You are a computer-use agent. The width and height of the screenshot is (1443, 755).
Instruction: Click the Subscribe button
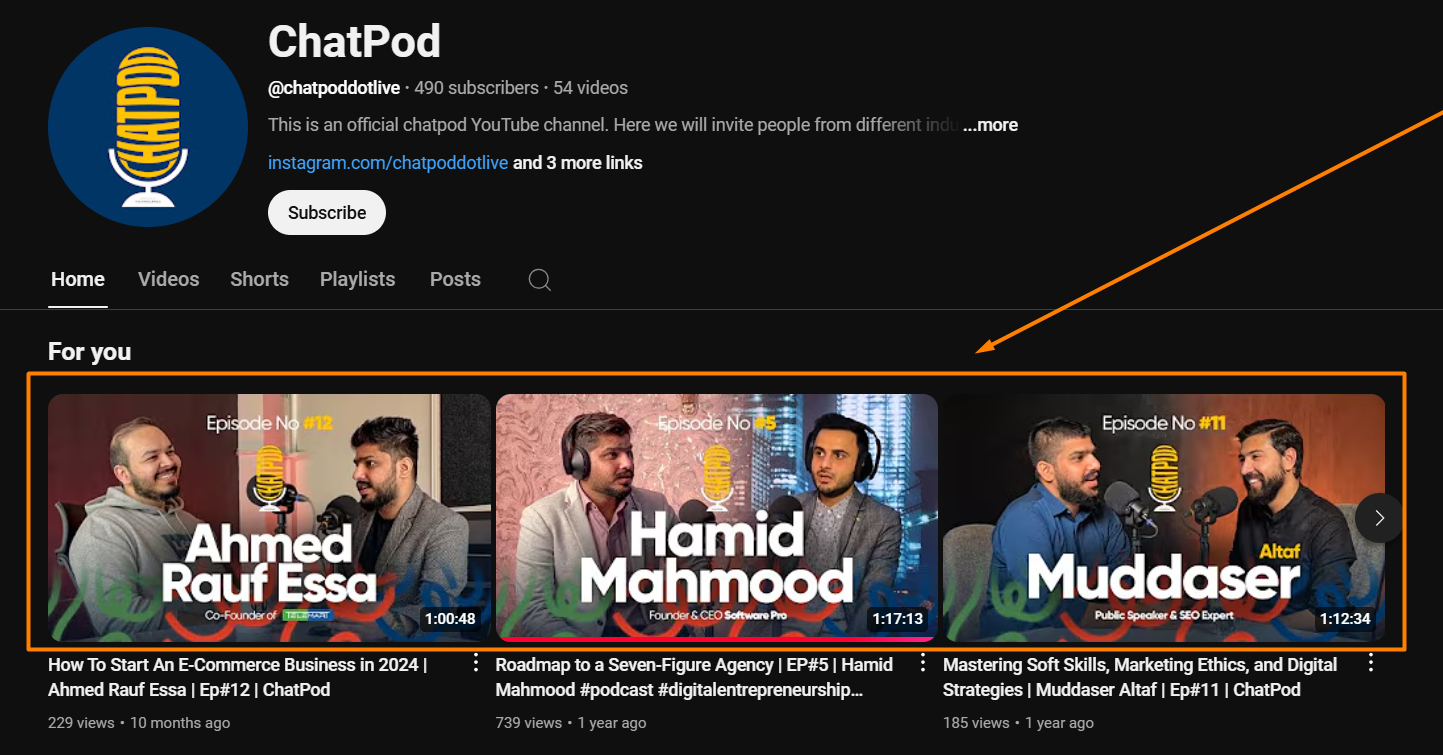pos(327,212)
